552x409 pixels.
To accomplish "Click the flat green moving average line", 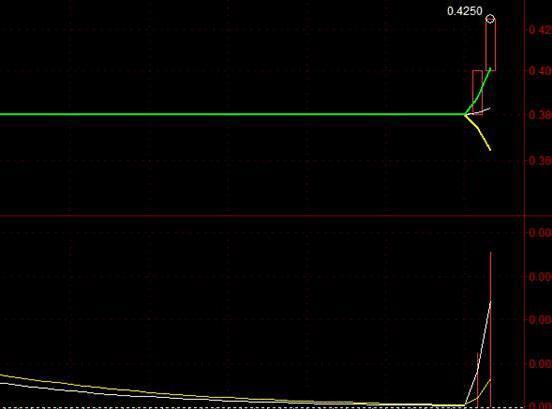I will [x=232, y=114].
